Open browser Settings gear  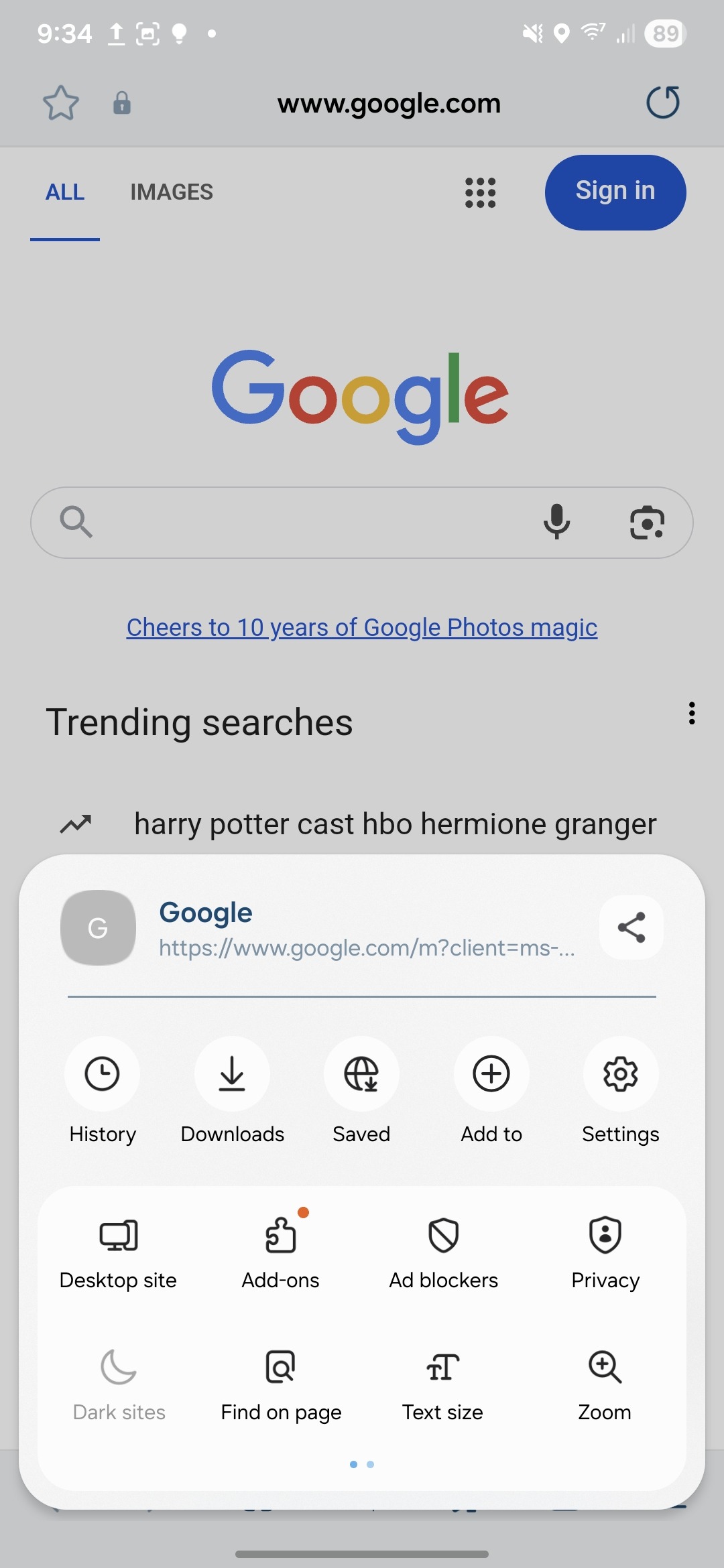point(621,1074)
